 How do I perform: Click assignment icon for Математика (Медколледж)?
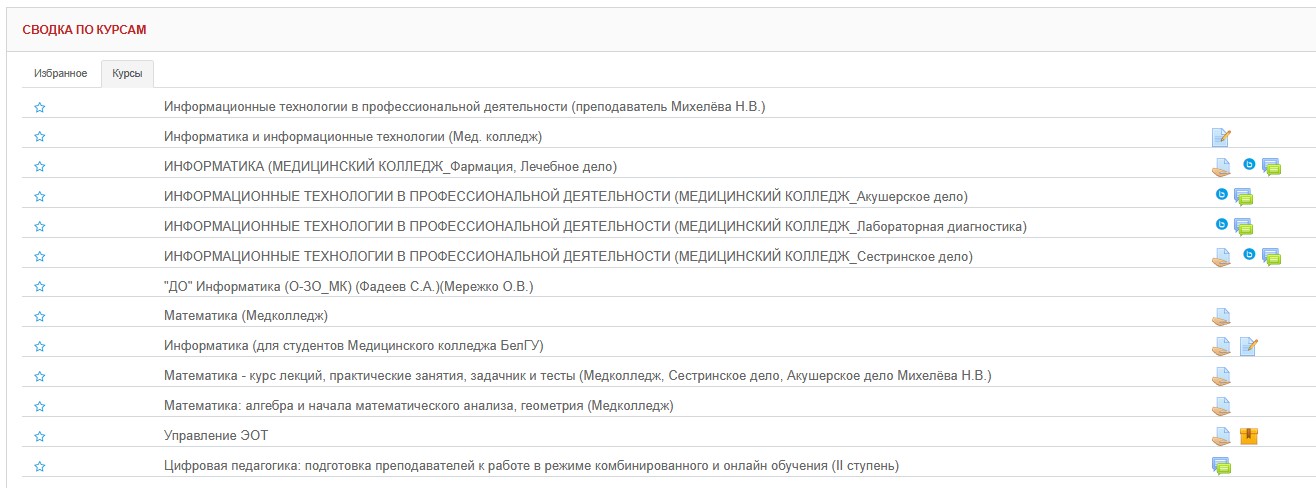tap(1220, 317)
